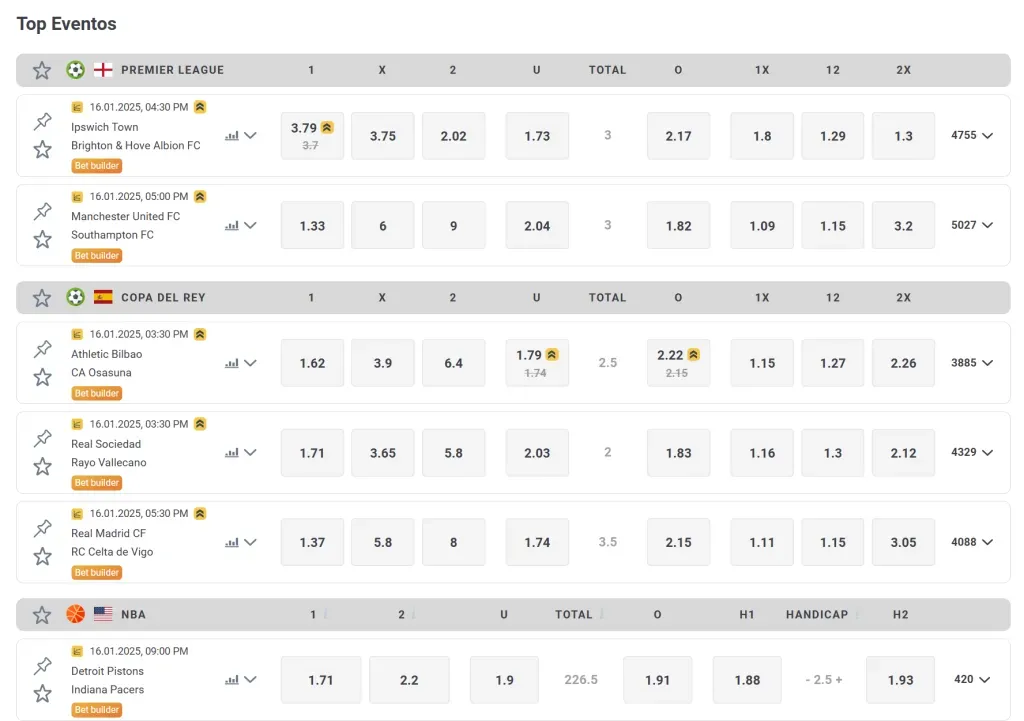Pin the Ipswich Town vs Brighton match
Image resolution: width=1024 pixels, height=721 pixels.
pos(42,121)
